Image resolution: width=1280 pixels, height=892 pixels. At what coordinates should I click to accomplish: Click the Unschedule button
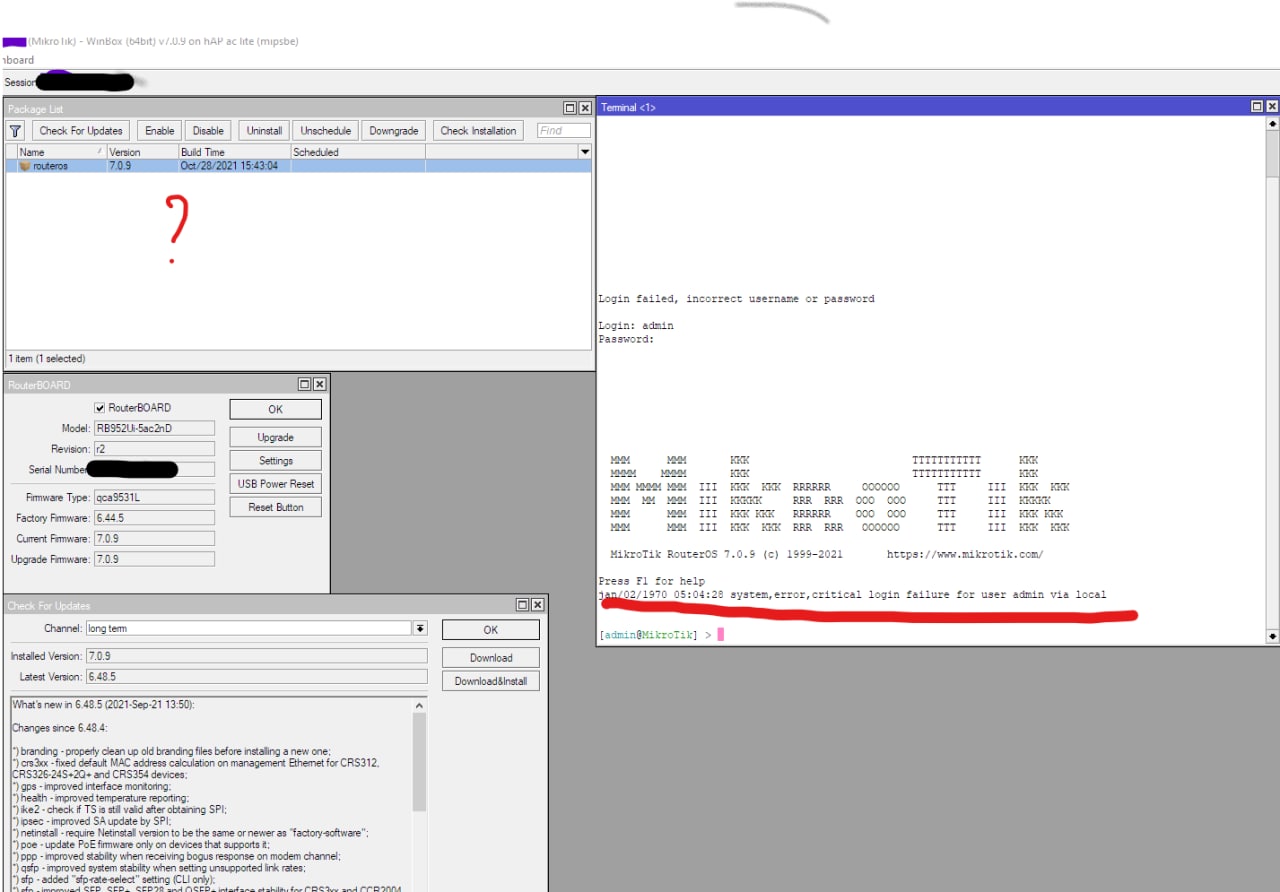(326, 131)
